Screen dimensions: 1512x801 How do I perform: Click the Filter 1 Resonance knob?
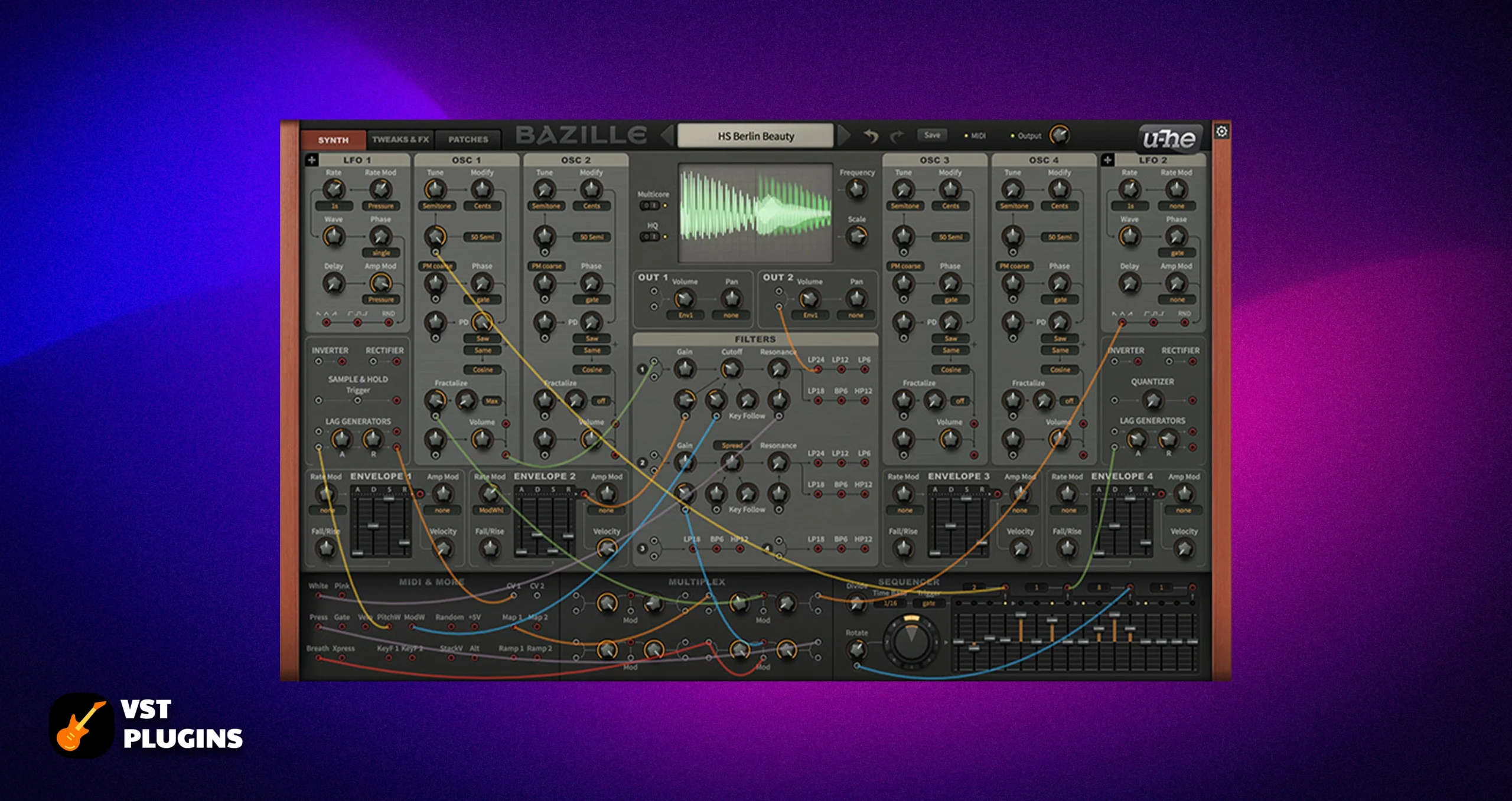click(x=778, y=370)
